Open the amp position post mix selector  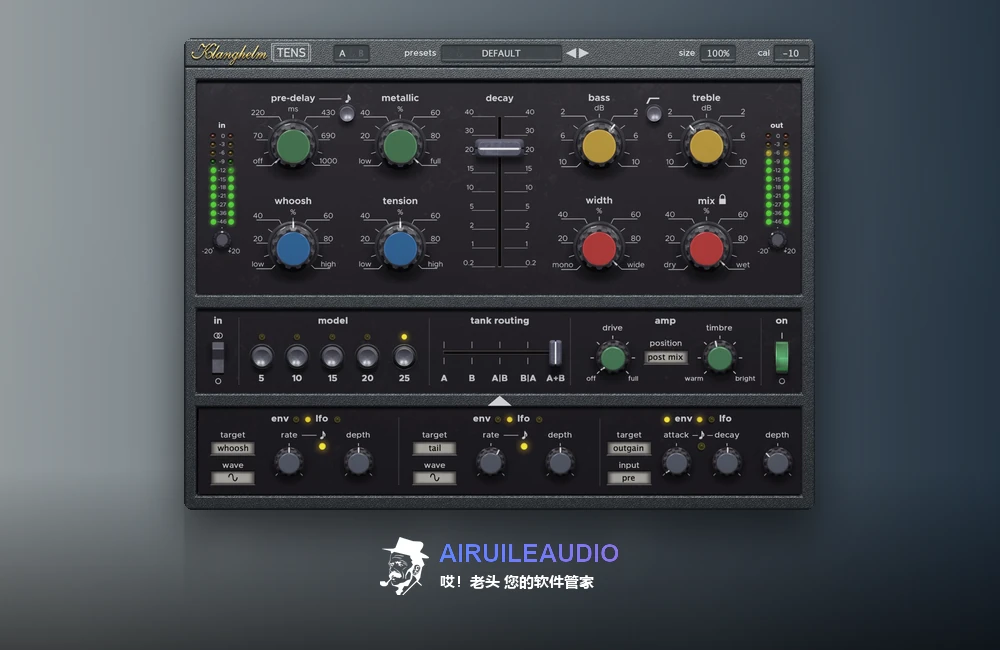(665, 357)
